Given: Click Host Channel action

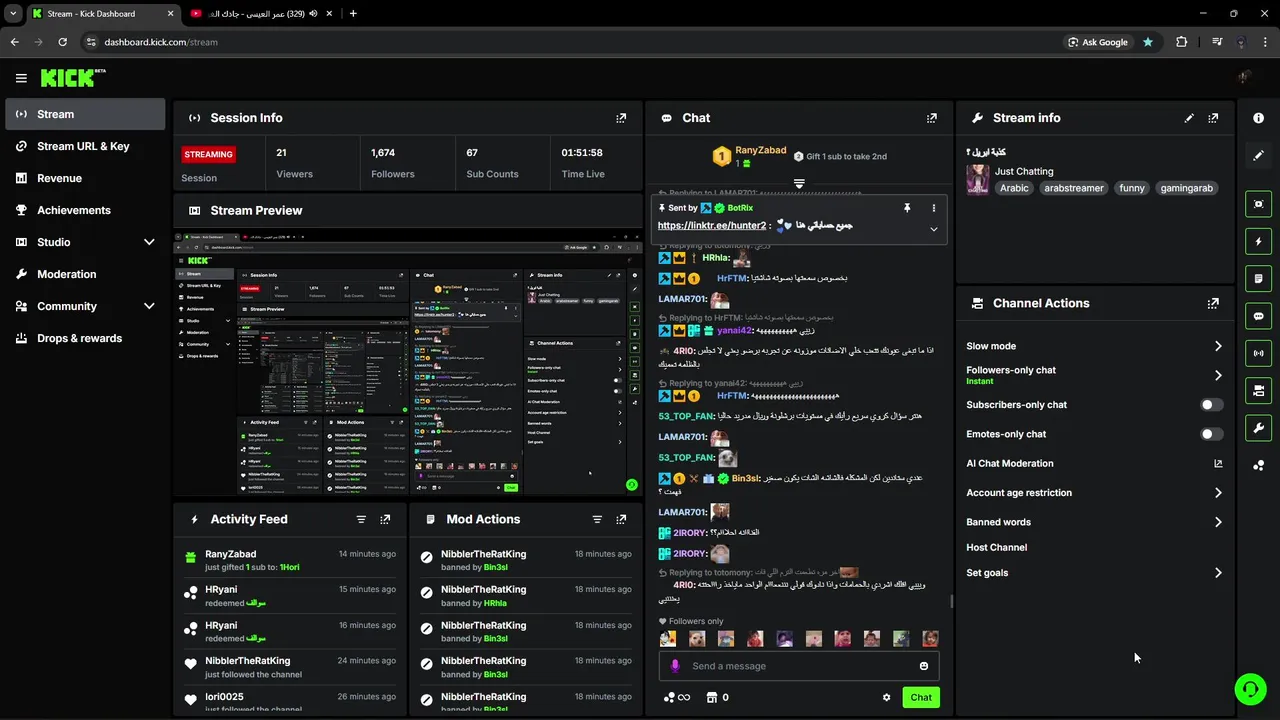Looking at the screenshot, I should coord(997,547).
